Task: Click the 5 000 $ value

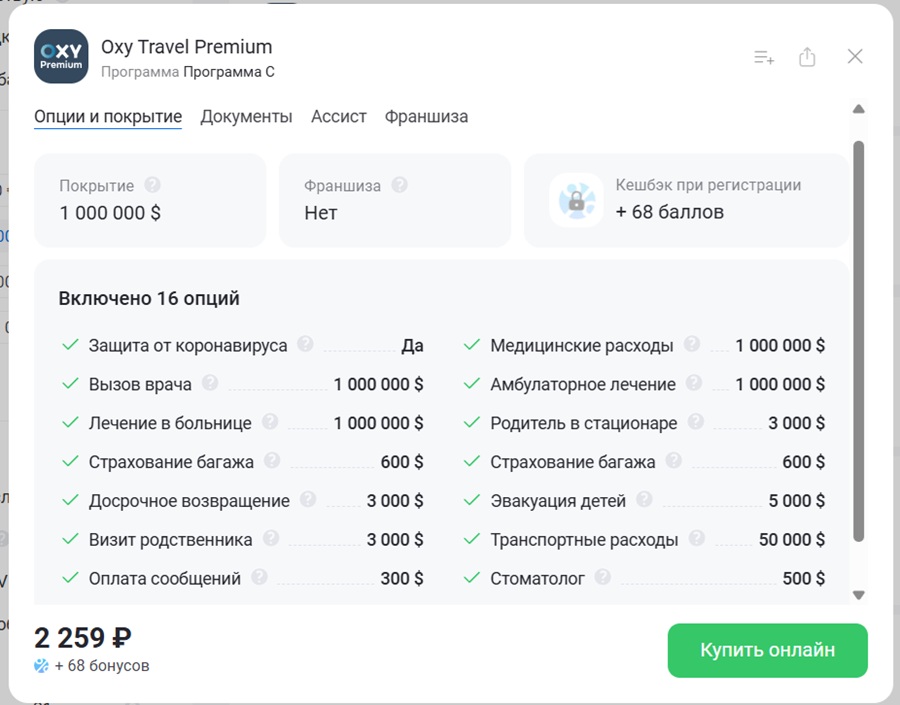Action: [x=797, y=501]
